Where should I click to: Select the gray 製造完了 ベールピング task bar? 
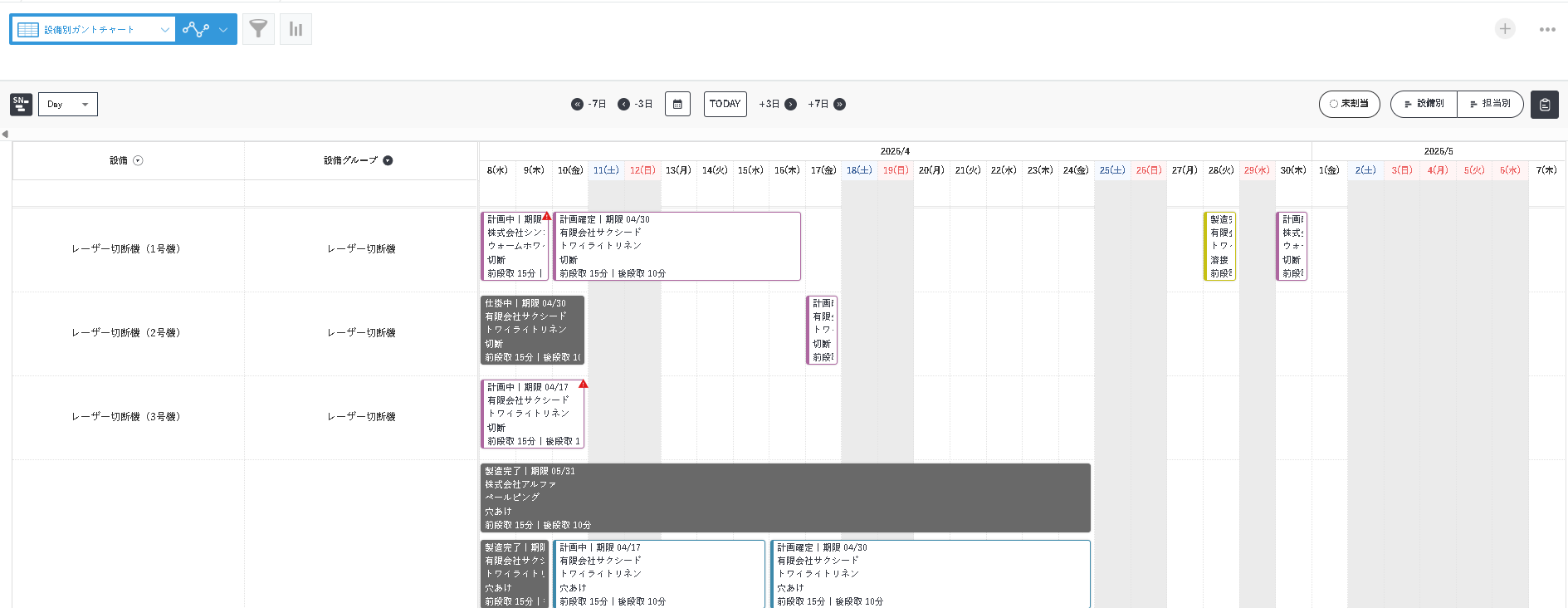coord(784,498)
